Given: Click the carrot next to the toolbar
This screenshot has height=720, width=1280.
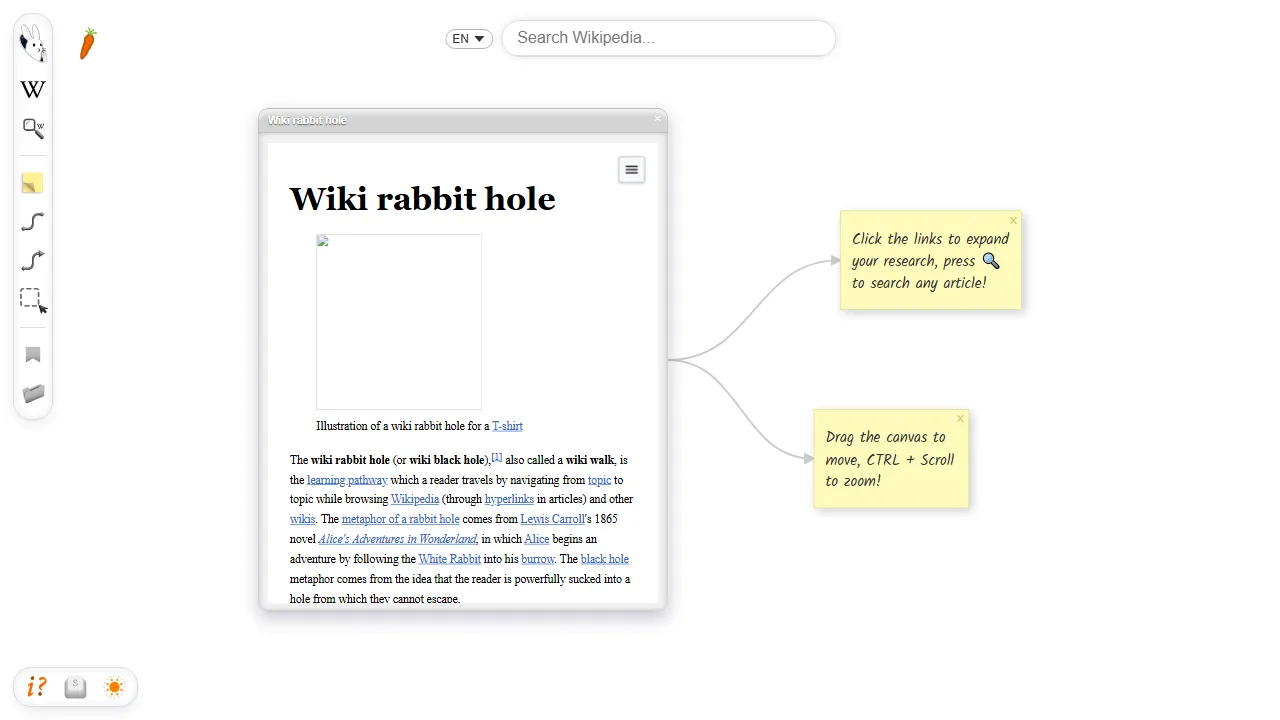Looking at the screenshot, I should click(x=88, y=44).
